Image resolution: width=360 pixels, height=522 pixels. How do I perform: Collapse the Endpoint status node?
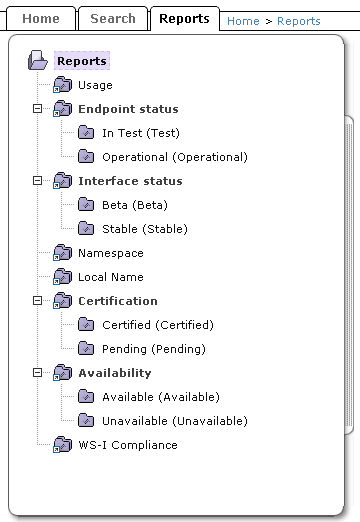pos(37,109)
